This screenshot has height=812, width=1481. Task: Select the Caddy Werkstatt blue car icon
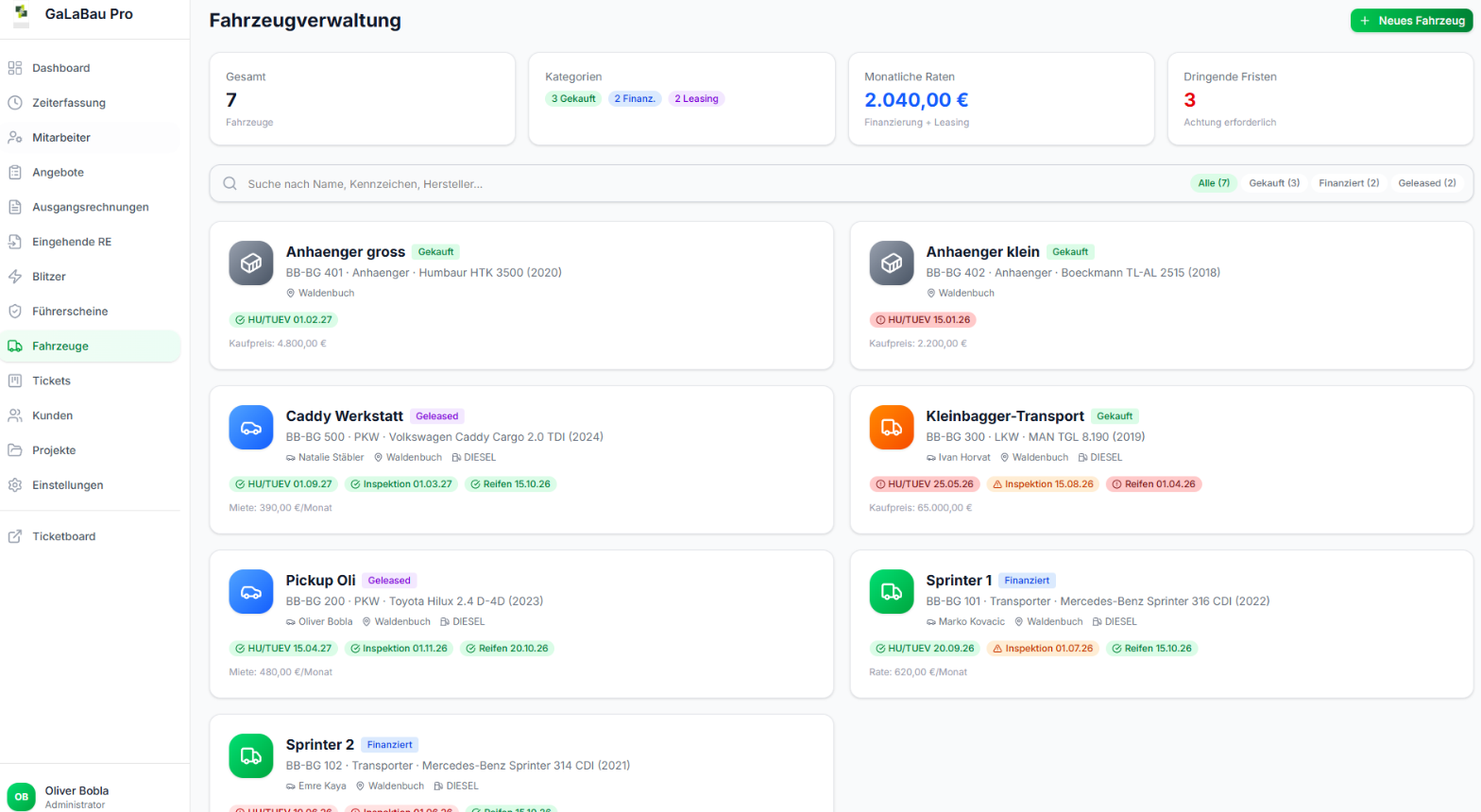[251, 428]
